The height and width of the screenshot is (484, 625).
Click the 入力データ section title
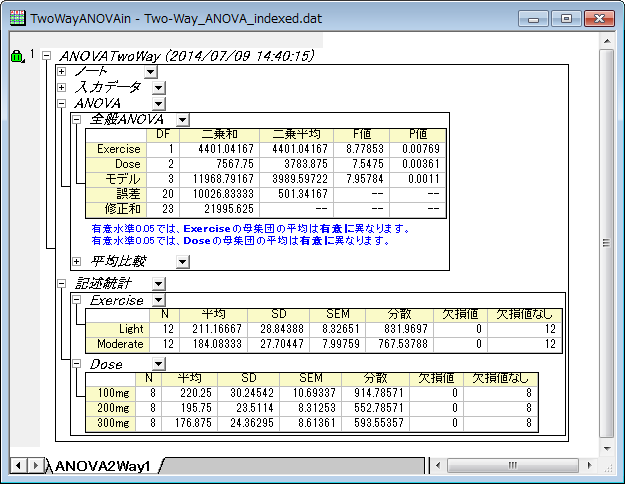point(108,87)
